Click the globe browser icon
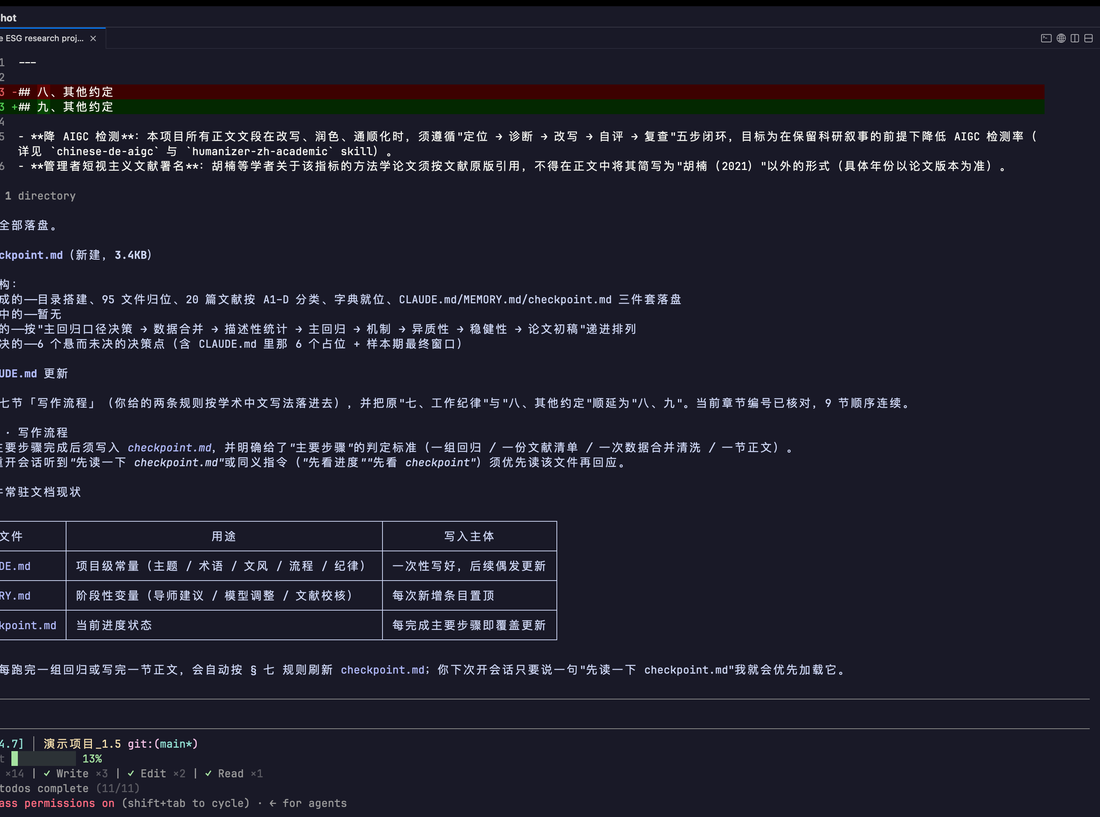This screenshot has height=817, width=1100. [x=1061, y=39]
